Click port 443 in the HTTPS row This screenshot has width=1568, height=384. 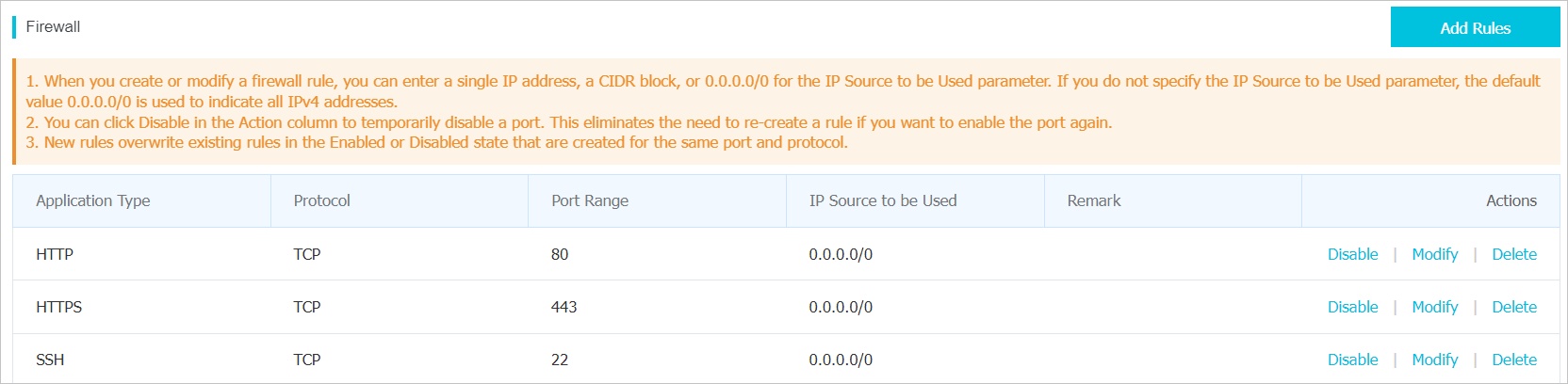click(x=563, y=307)
